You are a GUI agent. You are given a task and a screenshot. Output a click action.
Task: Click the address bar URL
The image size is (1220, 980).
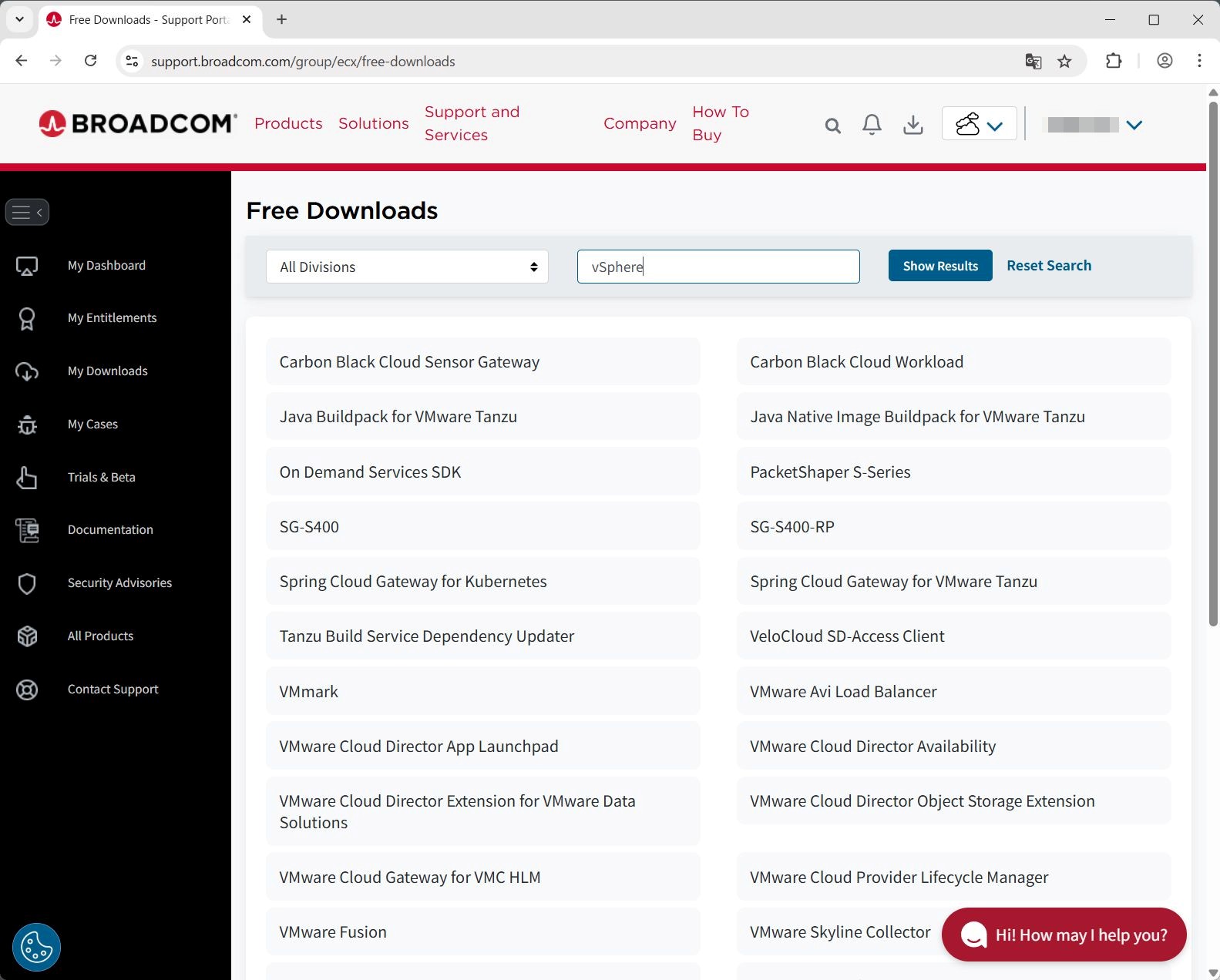[303, 61]
